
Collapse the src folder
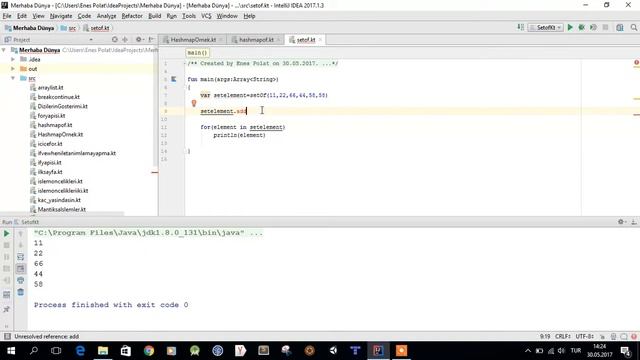click(x=13, y=78)
